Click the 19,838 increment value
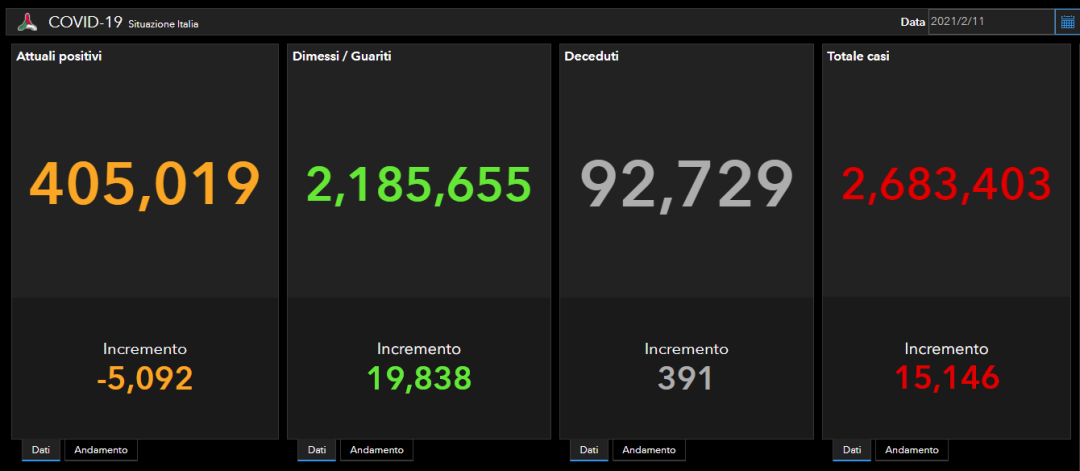 [419, 379]
